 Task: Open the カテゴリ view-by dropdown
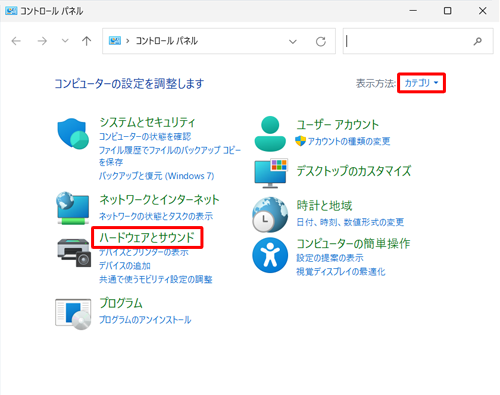pyautogui.click(x=421, y=83)
